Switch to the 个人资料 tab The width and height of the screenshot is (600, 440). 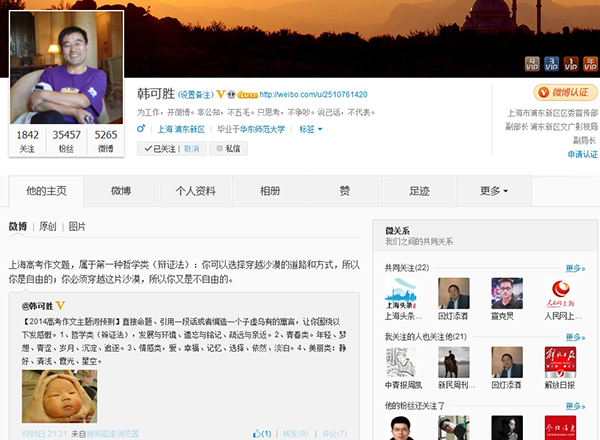pyautogui.click(x=196, y=190)
